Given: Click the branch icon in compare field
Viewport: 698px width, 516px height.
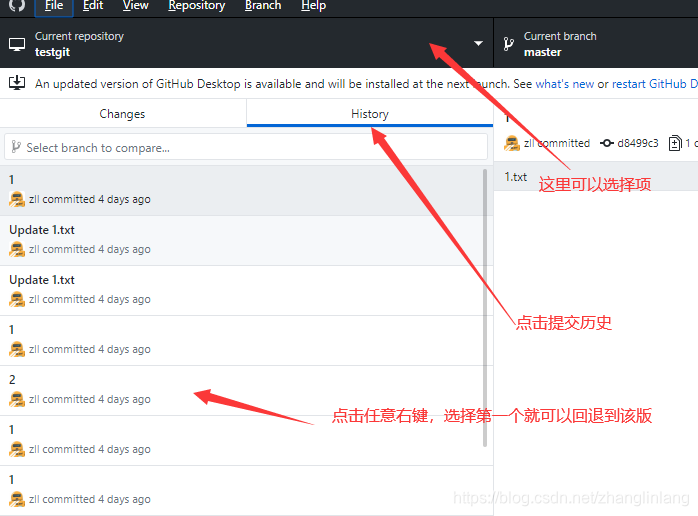Looking at the screenshot, I should (16, 147).
